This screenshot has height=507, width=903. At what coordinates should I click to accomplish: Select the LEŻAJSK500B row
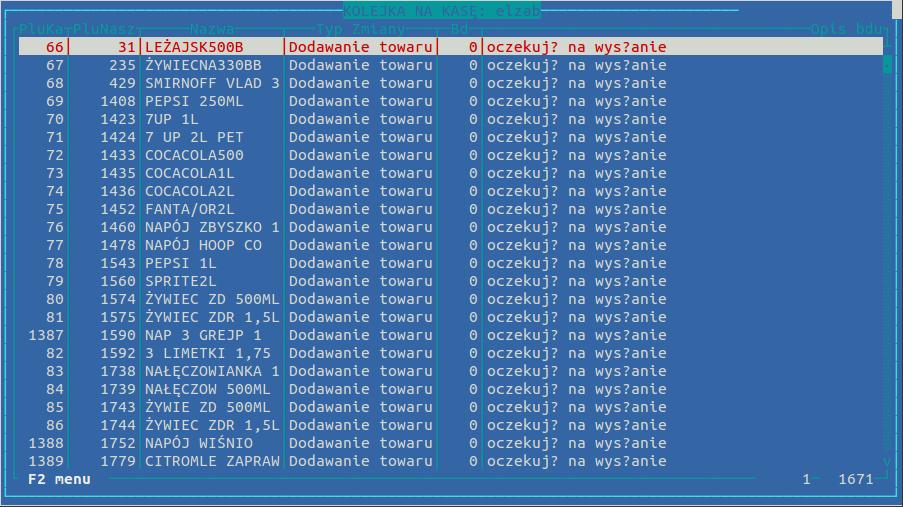pos(450,47)
